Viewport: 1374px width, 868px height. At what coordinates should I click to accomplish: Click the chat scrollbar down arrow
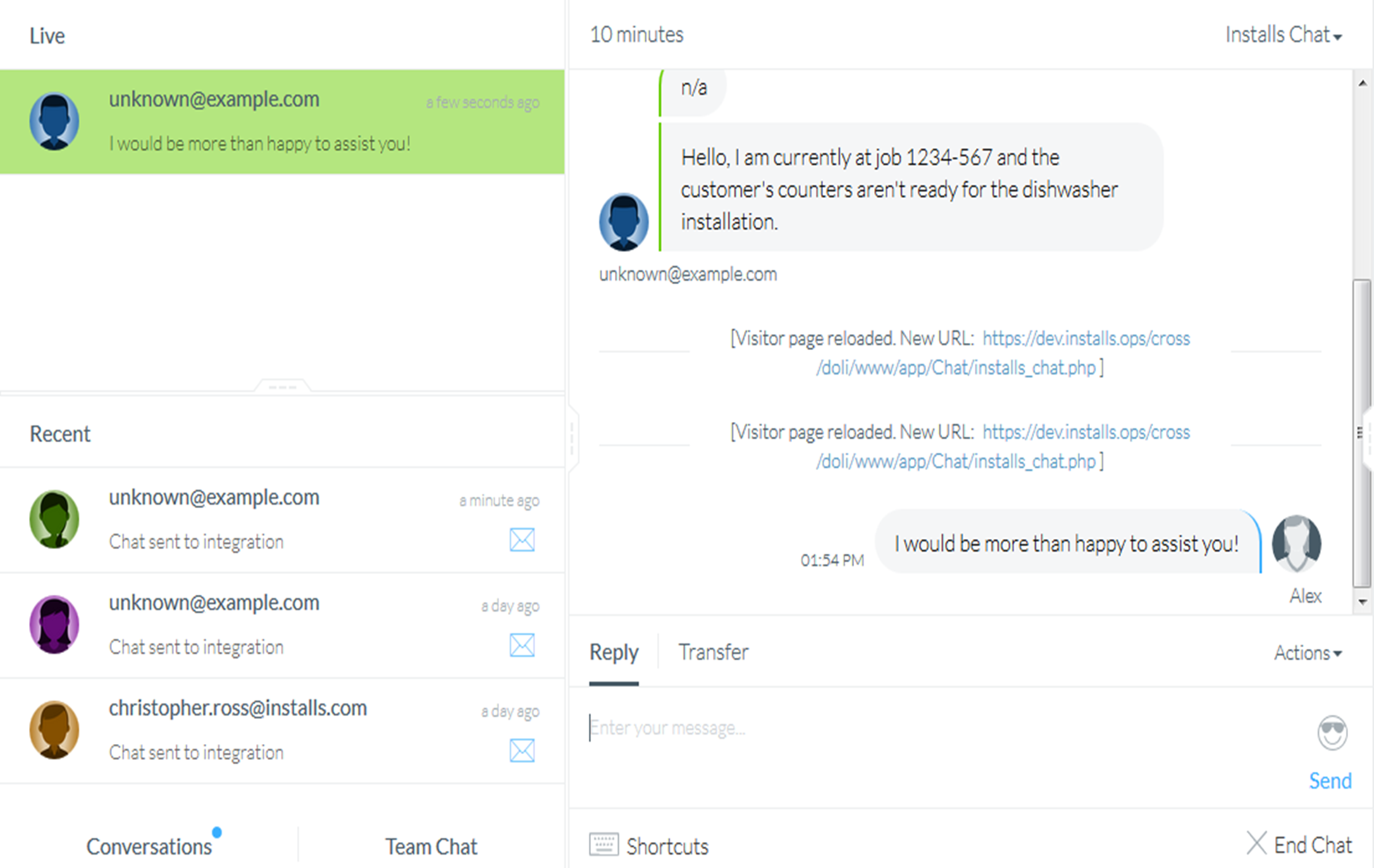click(1363, 602)
